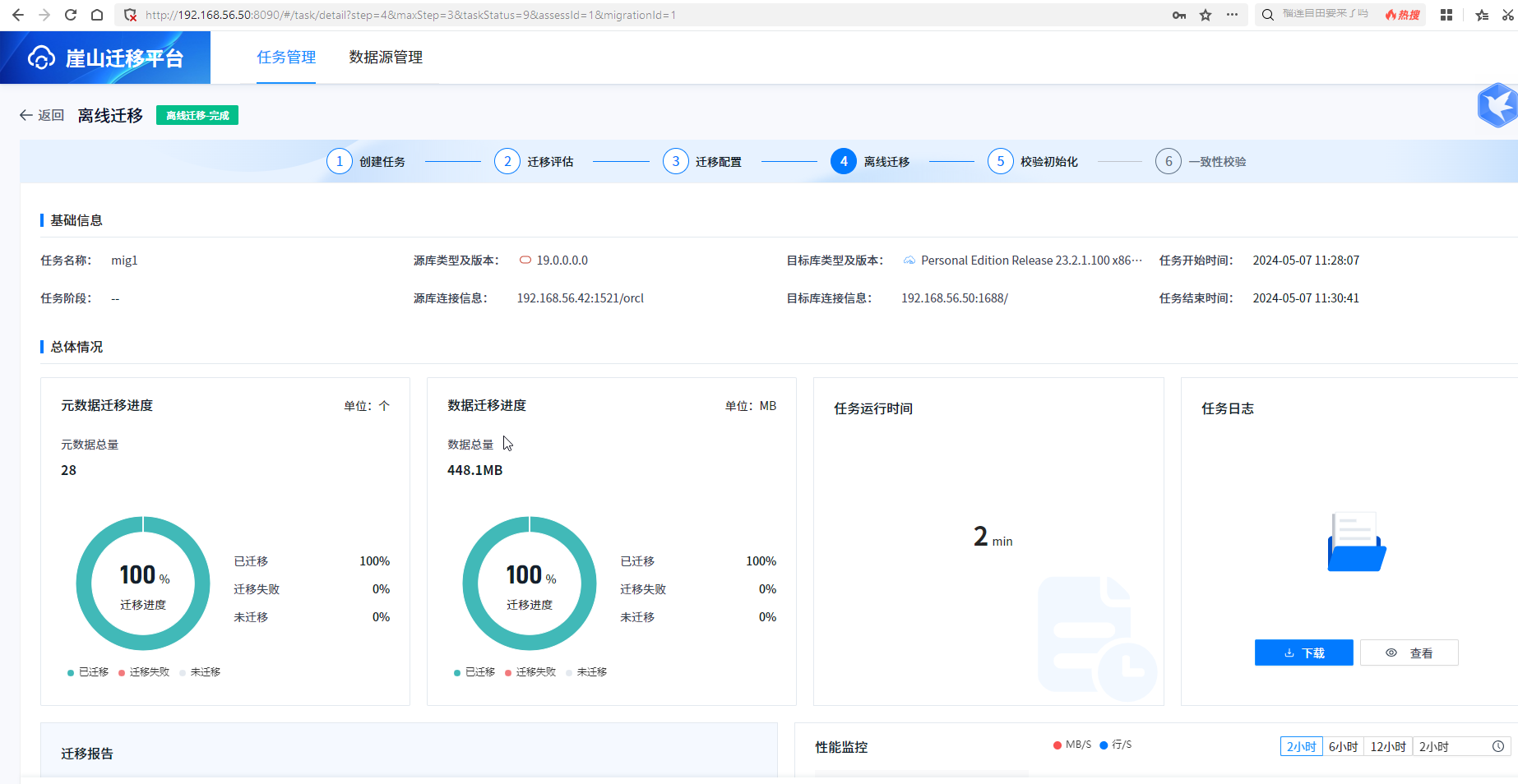Click the step 1 circle 创建任务
This screenshot has height=784, width=1518.
tap(340, 161)
